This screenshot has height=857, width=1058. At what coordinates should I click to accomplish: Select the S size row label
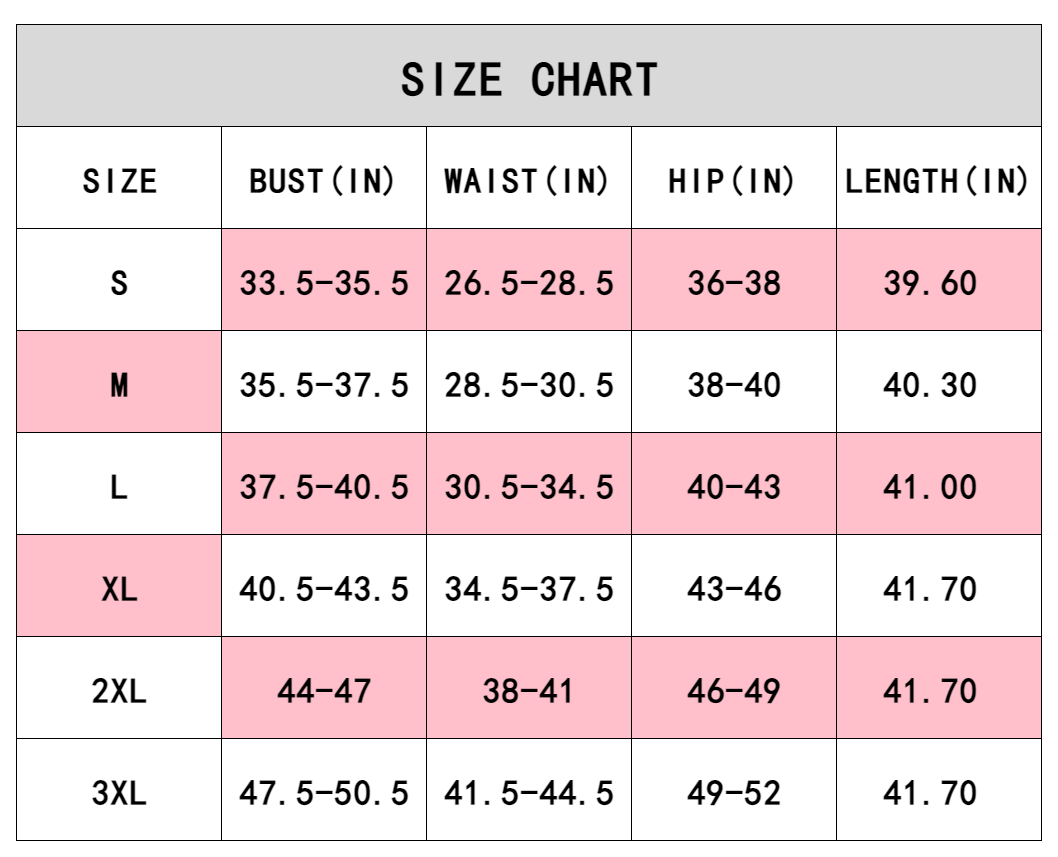coord(119,283)
